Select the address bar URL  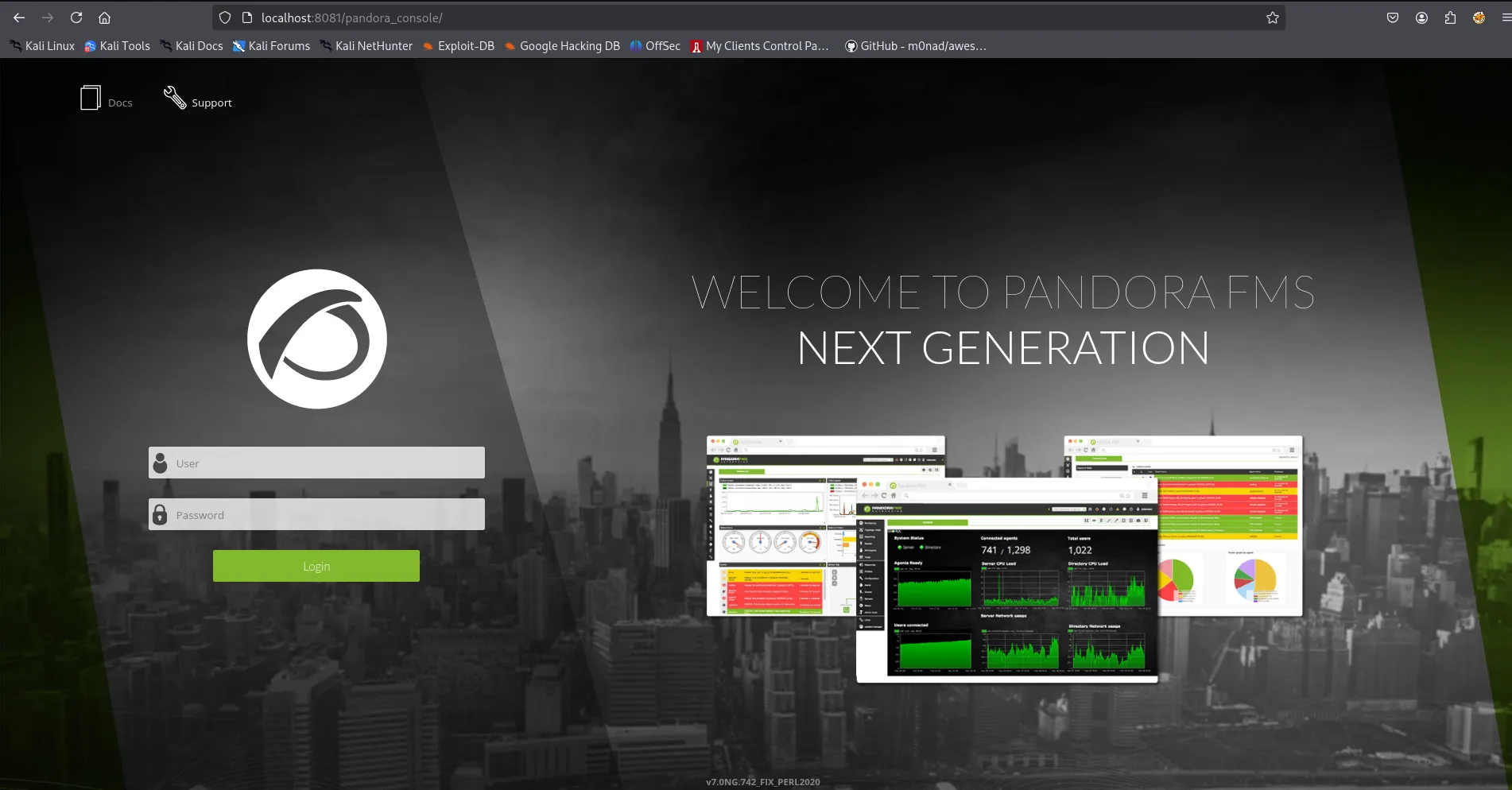click(351, 17)
